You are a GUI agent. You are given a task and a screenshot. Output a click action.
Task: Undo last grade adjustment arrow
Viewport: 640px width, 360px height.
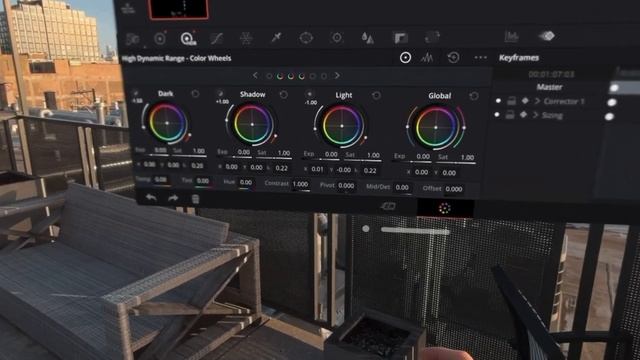[151, 198]
